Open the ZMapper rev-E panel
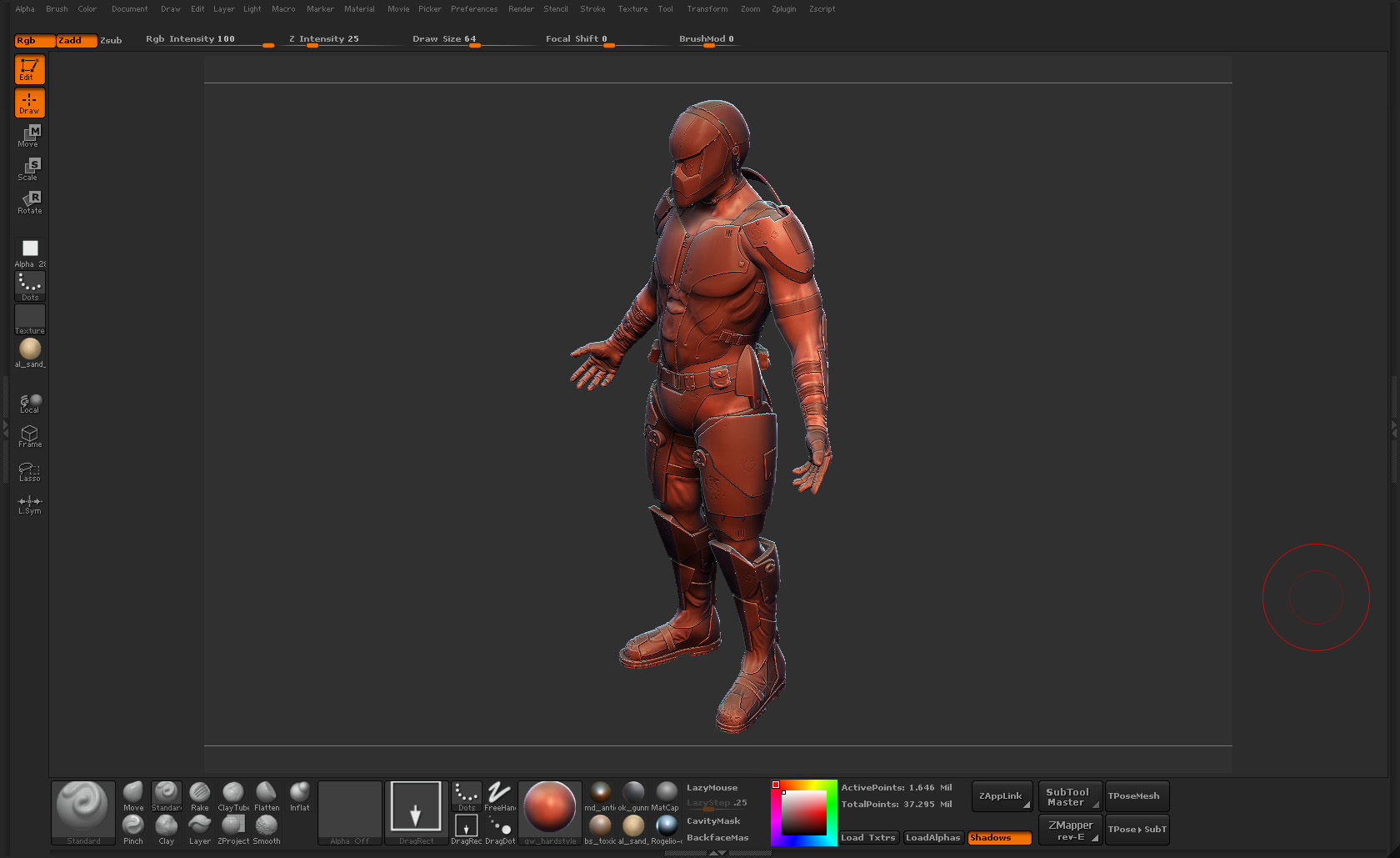The width and height of the screenshot is (1400, 858). (x=1070, y=830)
